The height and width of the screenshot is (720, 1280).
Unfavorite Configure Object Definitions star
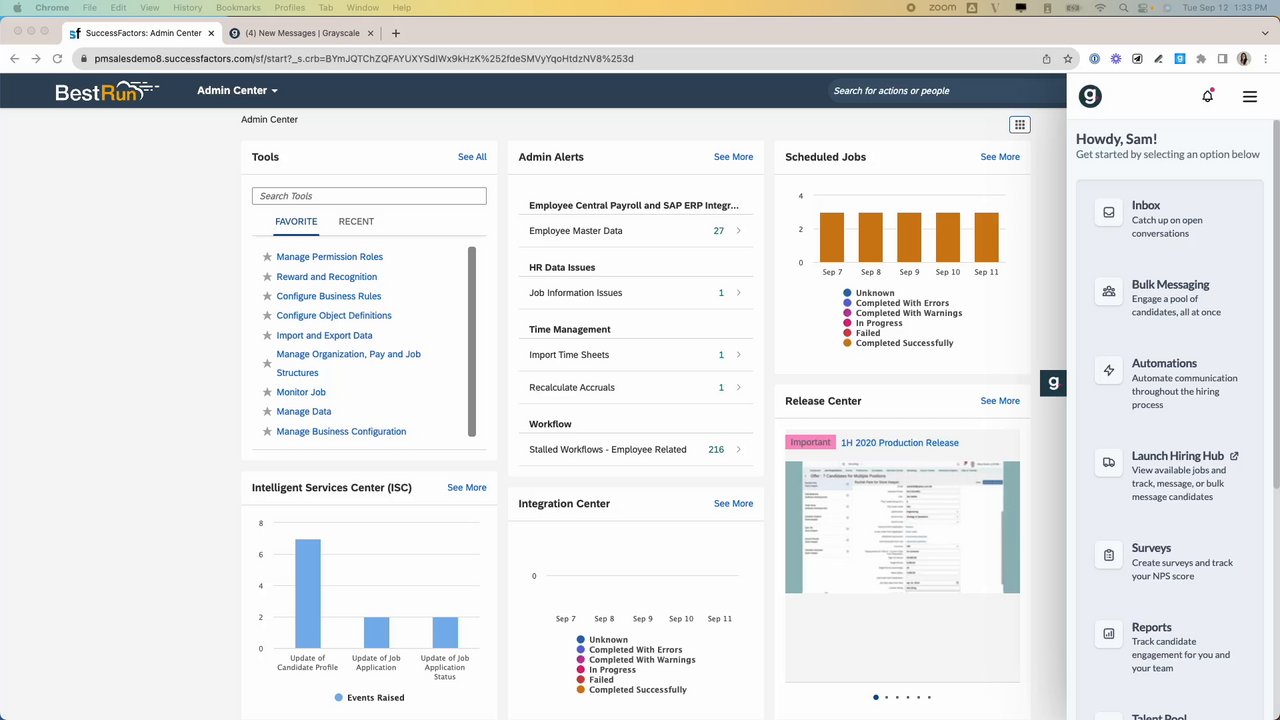(x=267, y=316)
